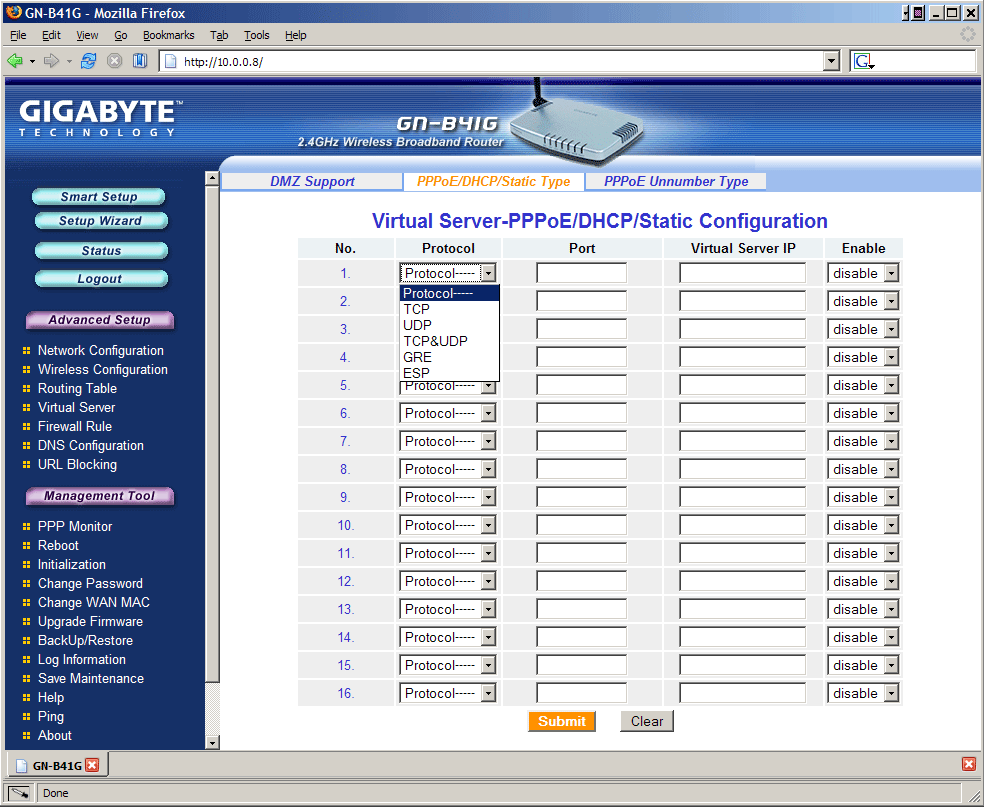Image resolution: width=984 pixels, height=807 pixels.
Task: Click the Port field for row 1
Action: coord(582,273)
